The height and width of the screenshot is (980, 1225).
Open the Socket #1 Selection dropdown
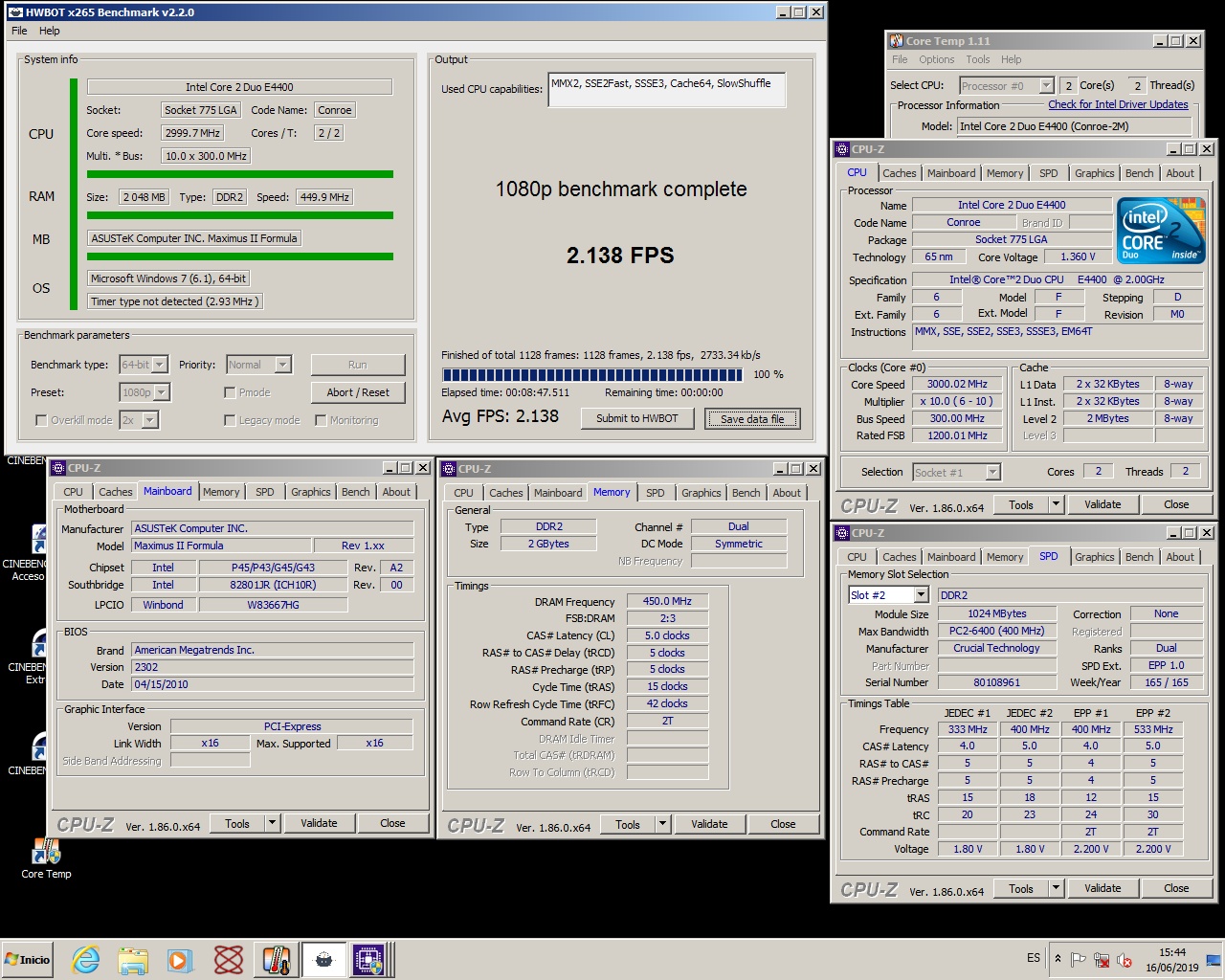956,472
